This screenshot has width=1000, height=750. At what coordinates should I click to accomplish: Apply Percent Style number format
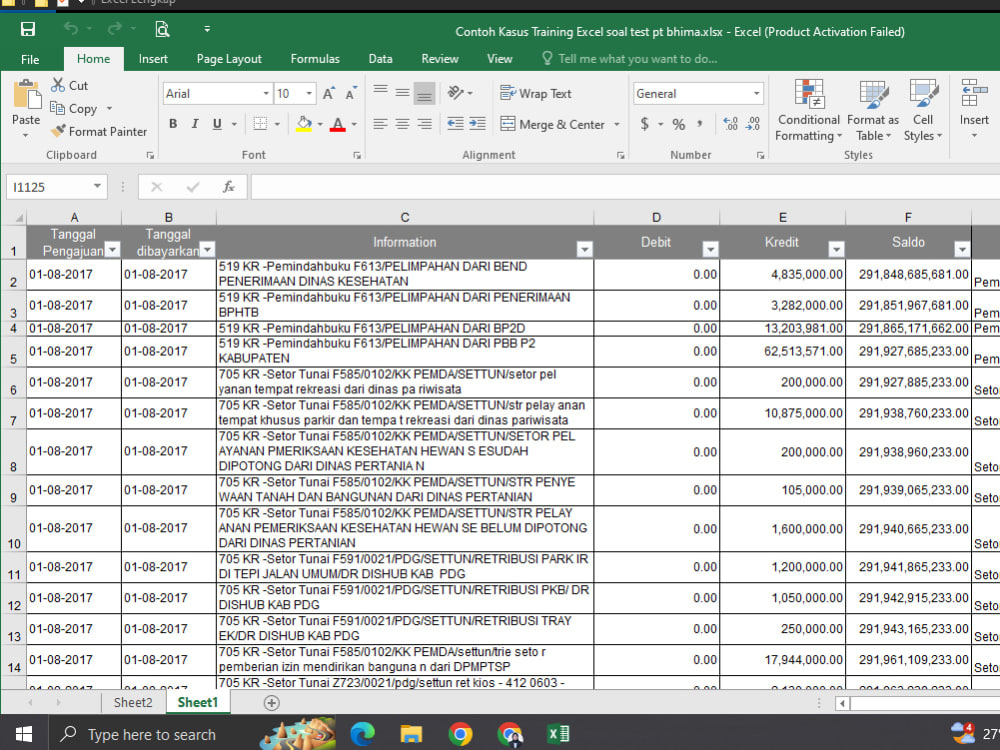679,124
